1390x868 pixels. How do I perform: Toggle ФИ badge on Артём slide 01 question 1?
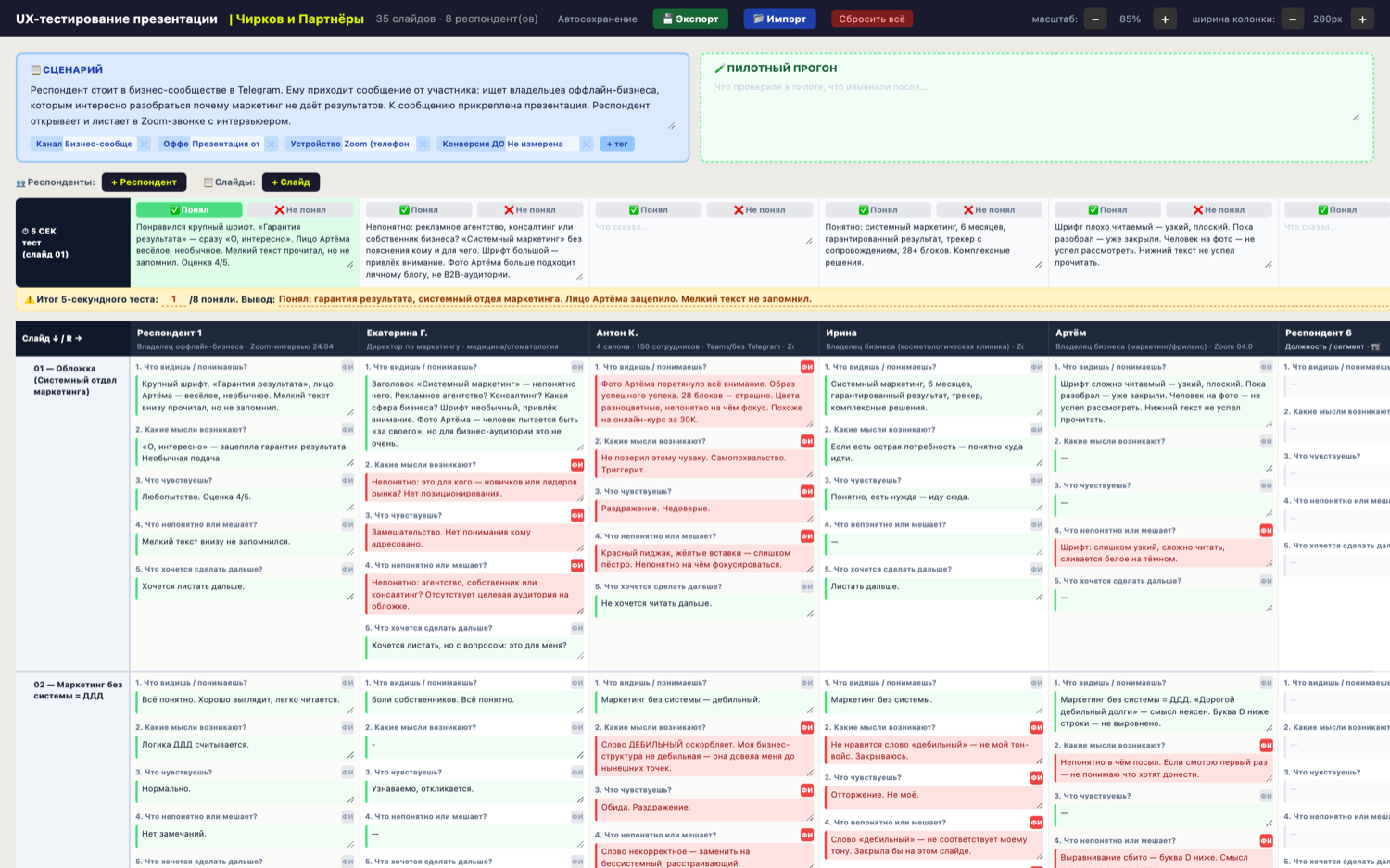[1266, 367]
